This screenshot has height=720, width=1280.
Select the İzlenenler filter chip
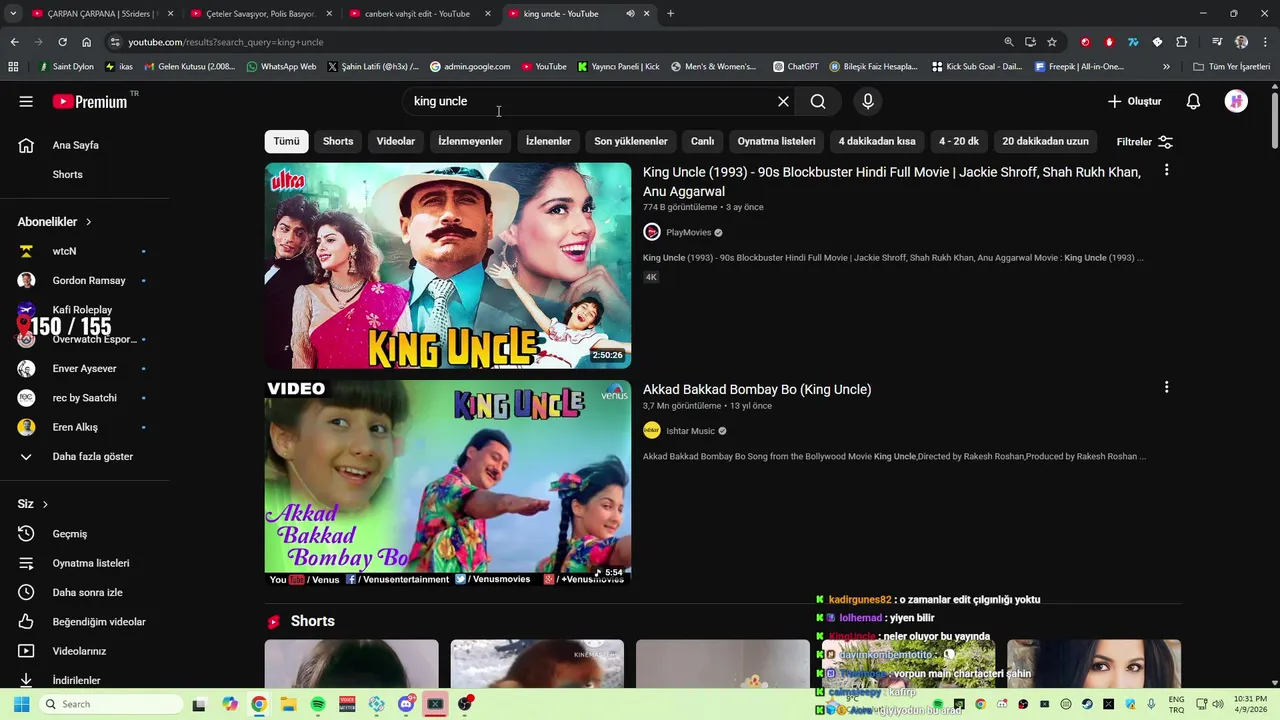coord(548,141)
